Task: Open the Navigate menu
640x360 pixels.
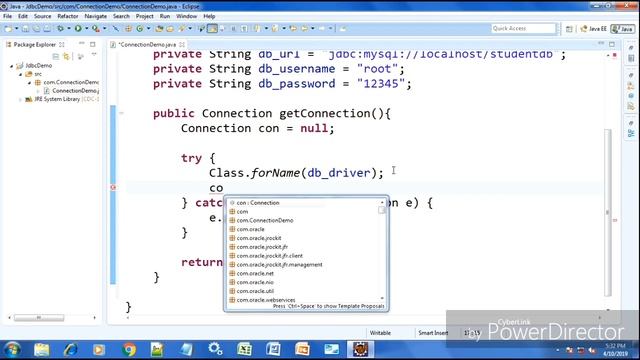Action: (96, 16)
